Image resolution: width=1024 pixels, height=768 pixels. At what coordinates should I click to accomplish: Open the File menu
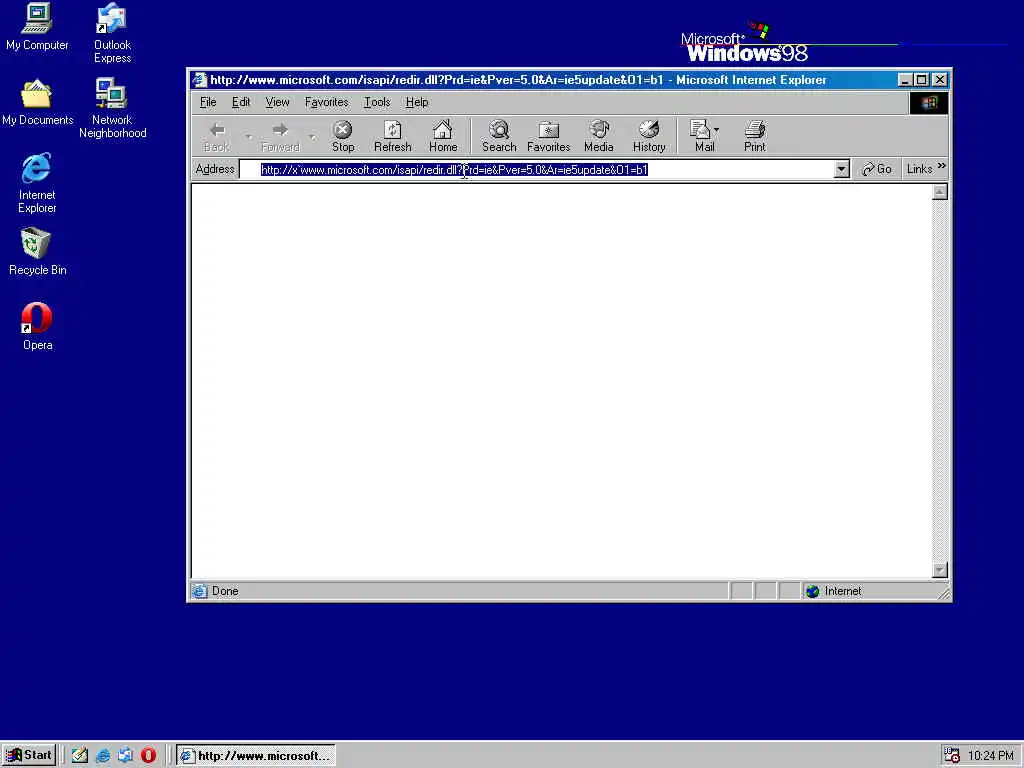[208, 103]
